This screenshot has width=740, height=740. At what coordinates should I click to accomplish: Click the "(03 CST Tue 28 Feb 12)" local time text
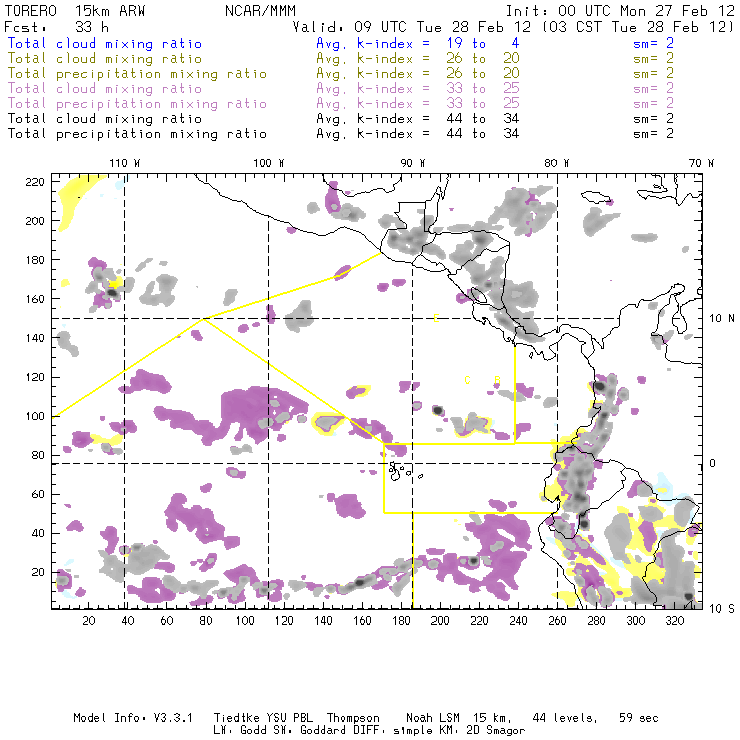pos(638,27)
